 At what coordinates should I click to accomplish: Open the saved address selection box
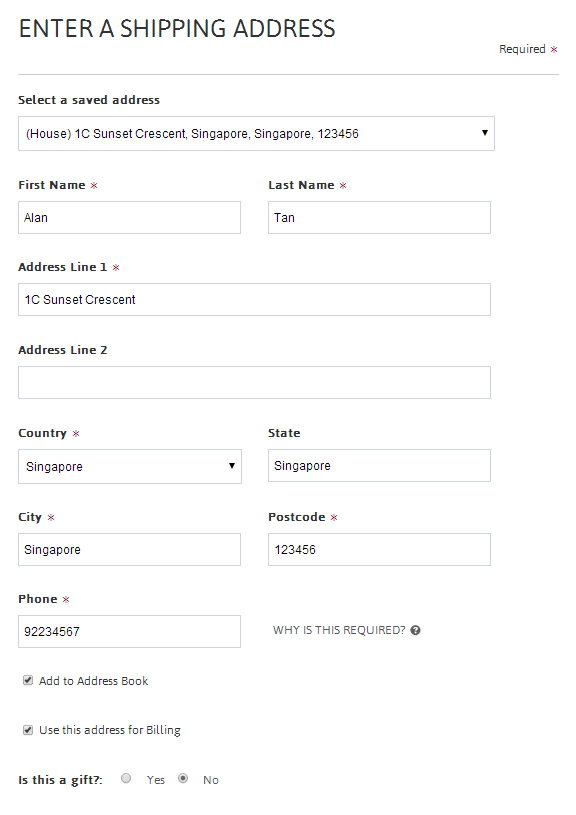(x=256, y=134)
